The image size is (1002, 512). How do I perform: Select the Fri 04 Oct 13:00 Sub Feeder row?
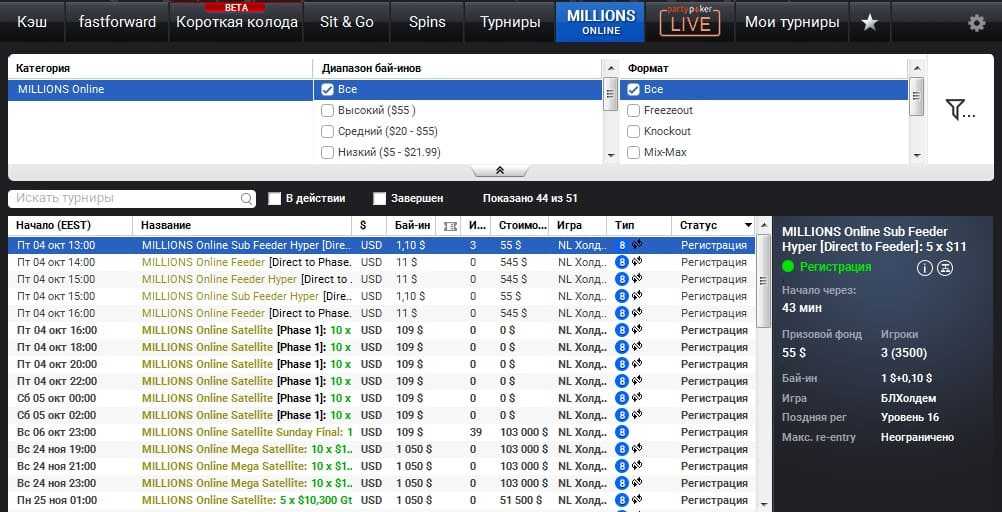[382, 245]
